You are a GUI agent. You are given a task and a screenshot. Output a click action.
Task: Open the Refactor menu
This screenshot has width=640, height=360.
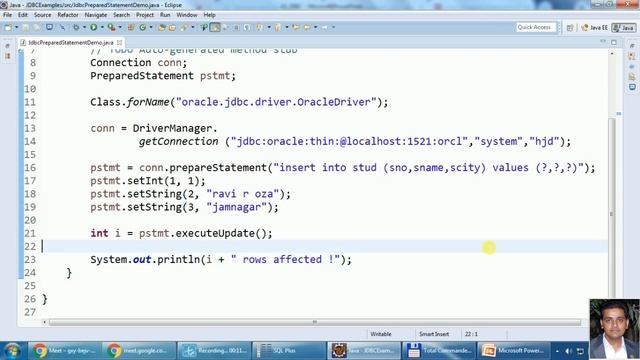coord(68,15)
